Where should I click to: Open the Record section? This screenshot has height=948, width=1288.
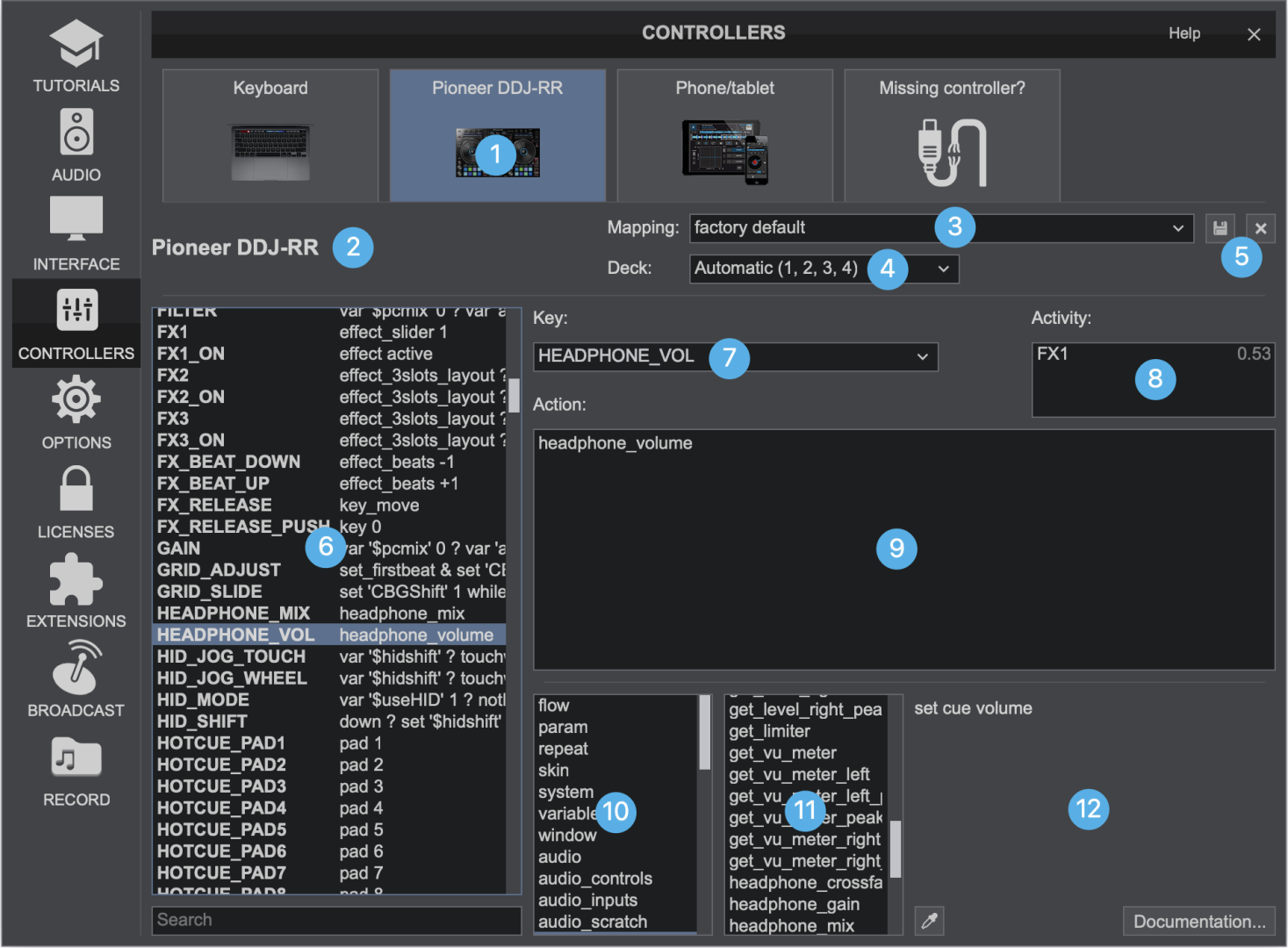(x=76, y=770)
